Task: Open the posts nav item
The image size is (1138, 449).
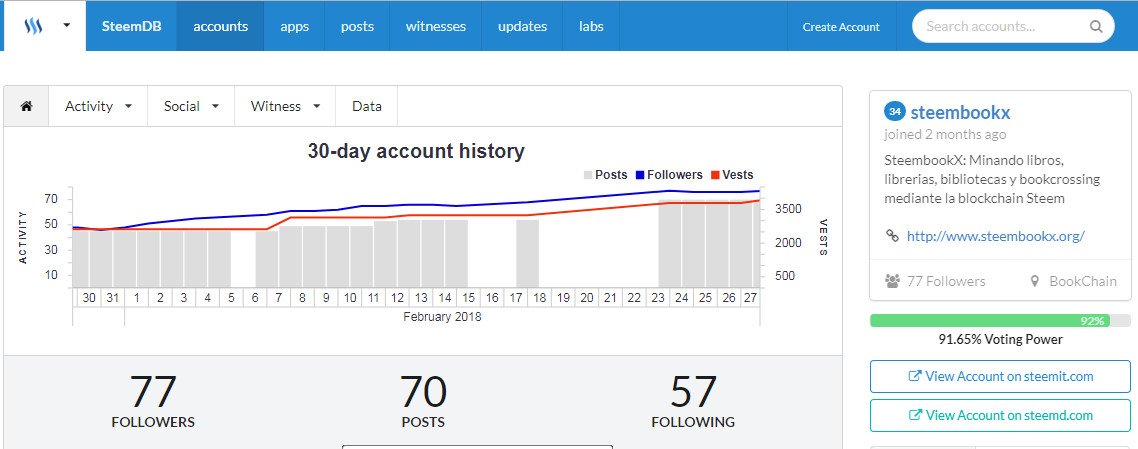Action: coord(357,26)
